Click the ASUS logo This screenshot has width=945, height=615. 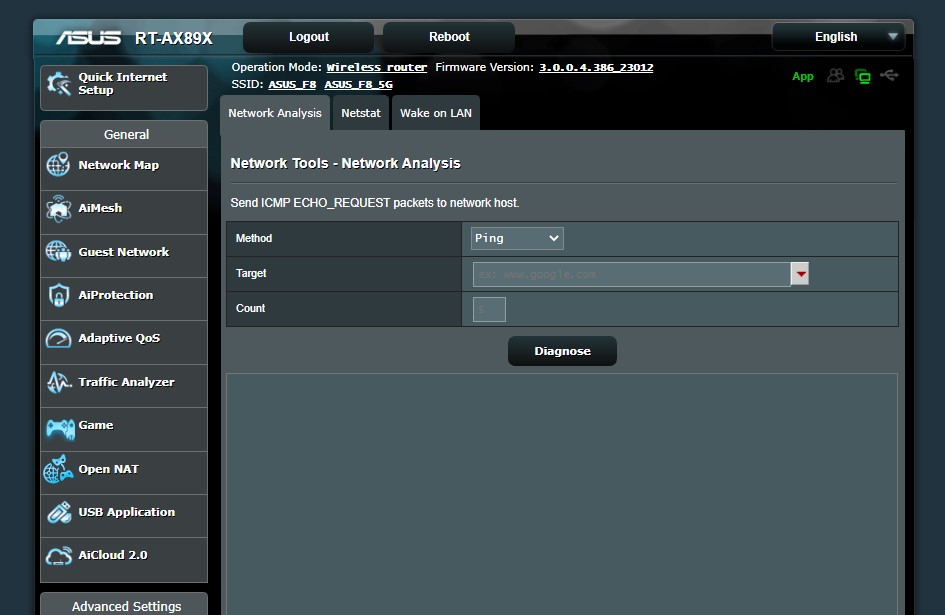click(89, 38)
